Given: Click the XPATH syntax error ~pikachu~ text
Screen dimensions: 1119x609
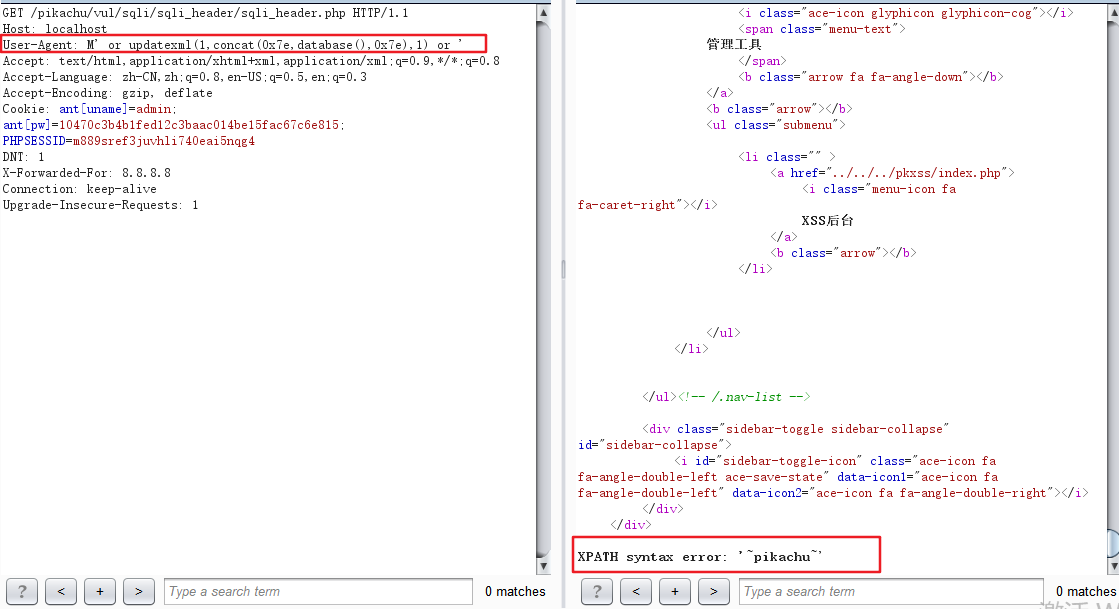Looking at the screenshot, I should click(x=700, y=557).
